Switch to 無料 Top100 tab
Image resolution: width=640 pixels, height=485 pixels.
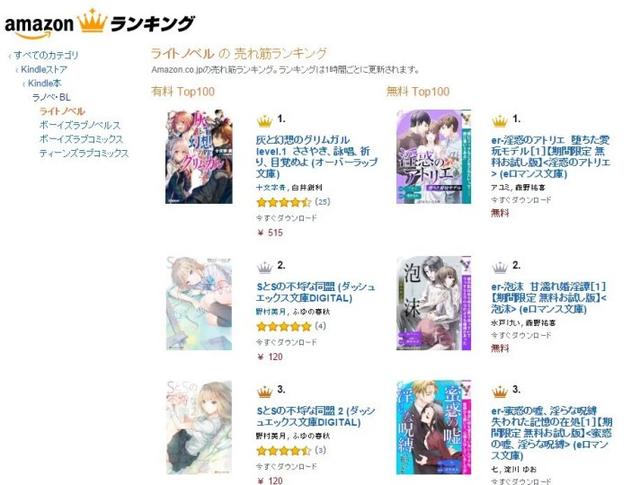tap(418, 91)
